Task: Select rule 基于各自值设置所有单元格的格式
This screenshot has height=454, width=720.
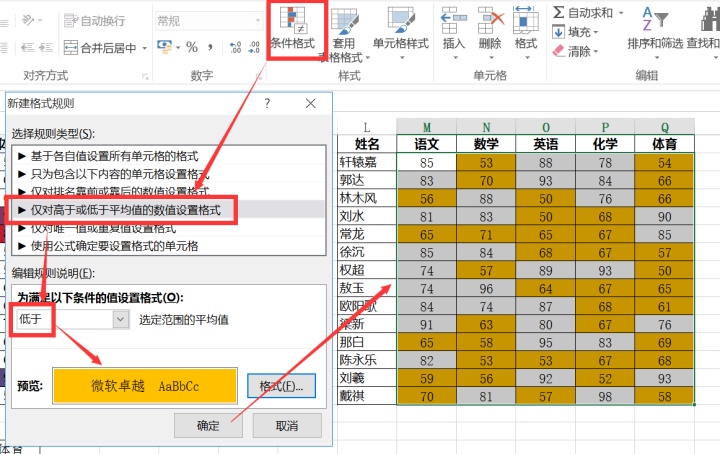Action: (169, 156)
